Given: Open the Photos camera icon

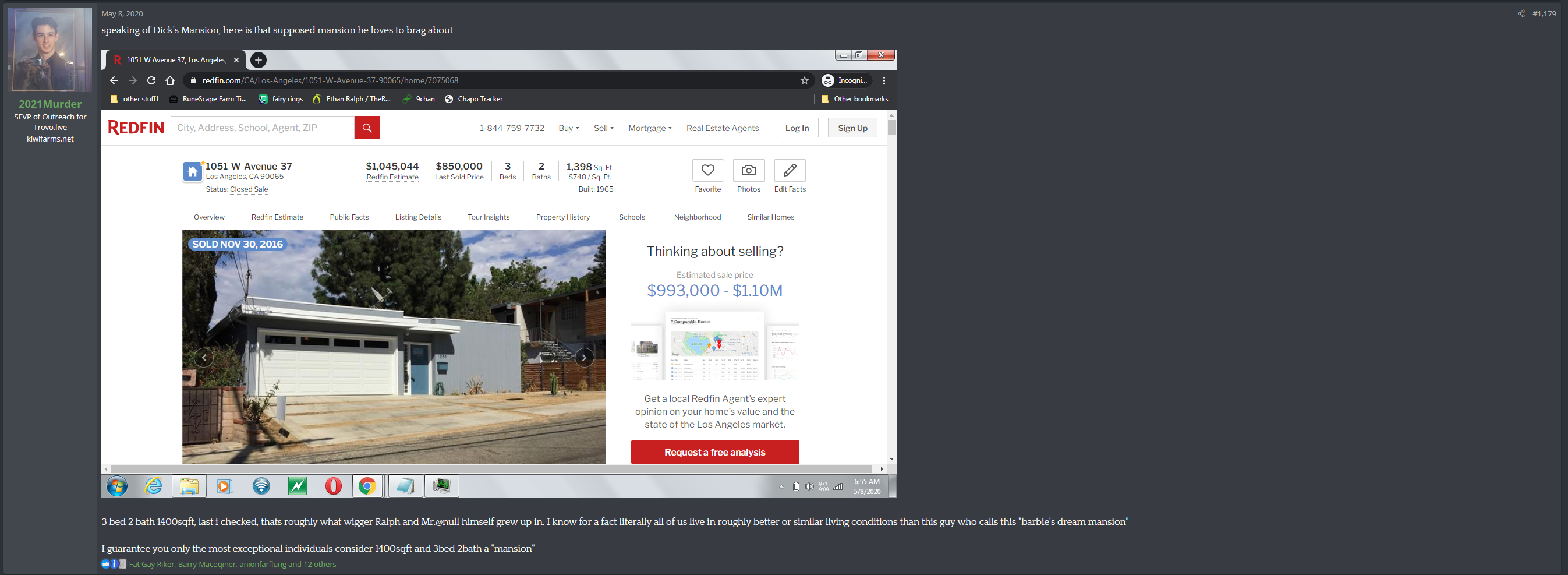Looking at the screenshot, I should [748, 171].
